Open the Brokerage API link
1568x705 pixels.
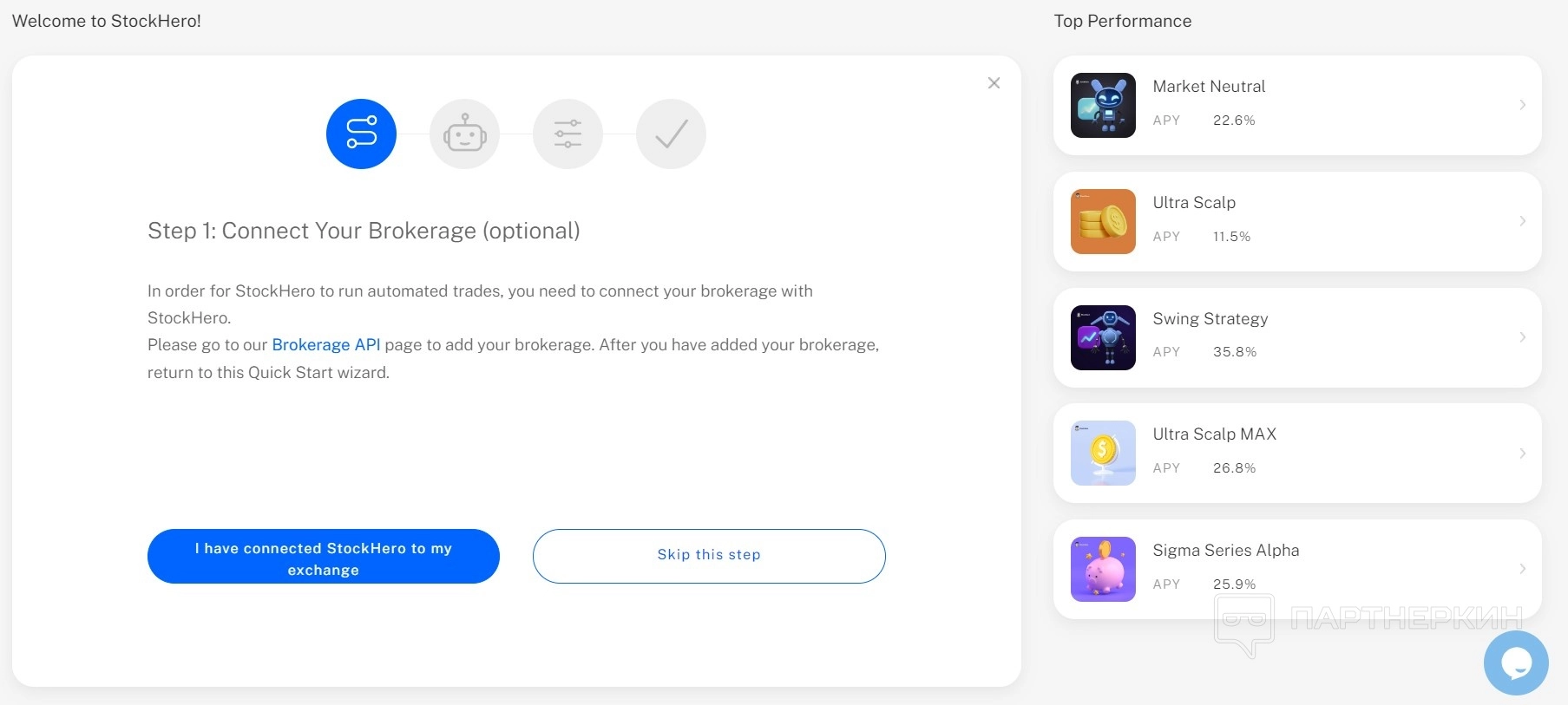pyautogui.click(x=326, y=345)
